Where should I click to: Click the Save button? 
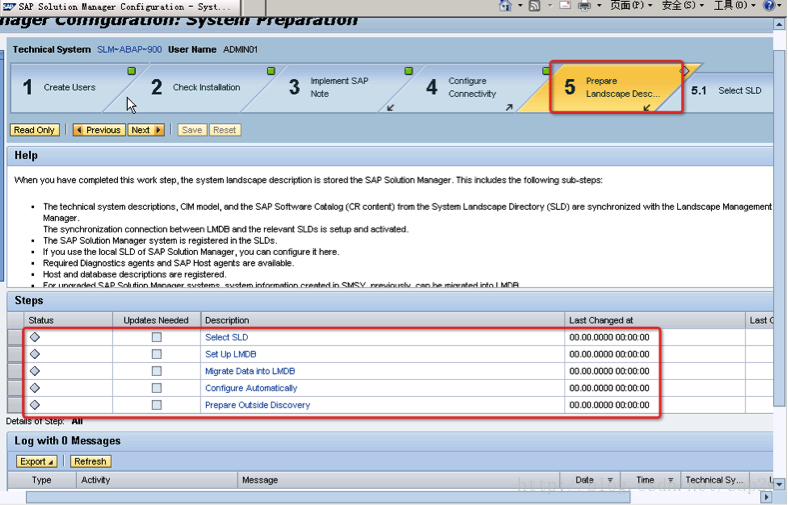pos(192,130)
